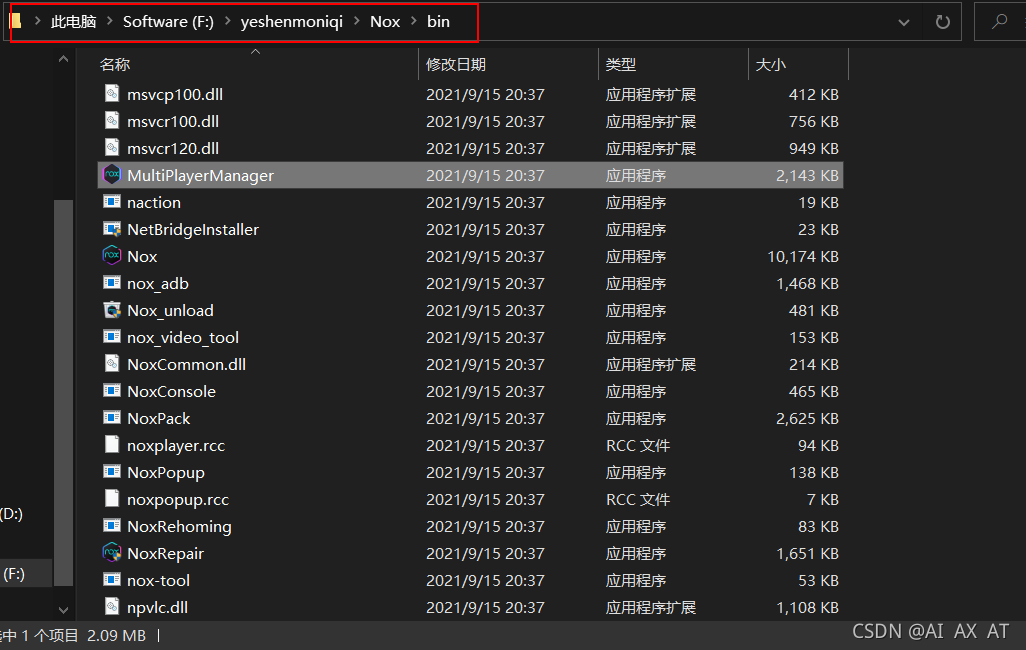Expand chevron before 此电脑 in path
The image size is (1026, 650).
point(37,22)
